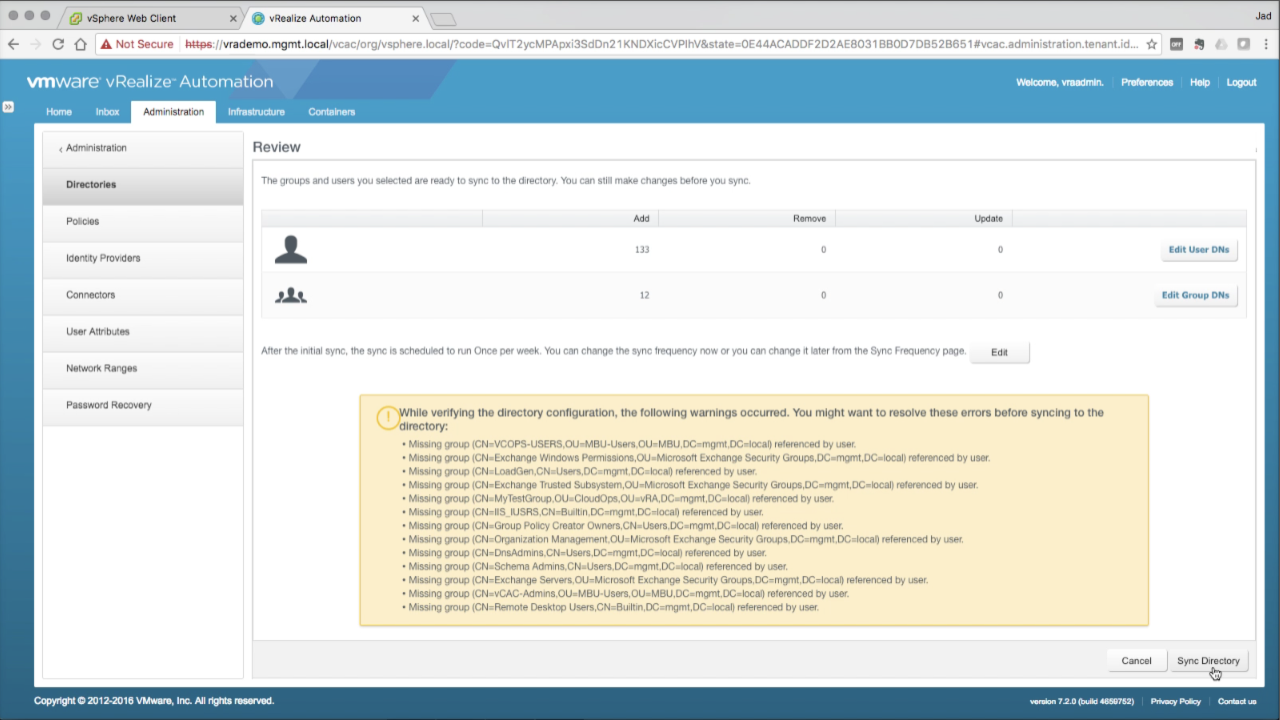Click the group Add count 12

click(643, 296)
